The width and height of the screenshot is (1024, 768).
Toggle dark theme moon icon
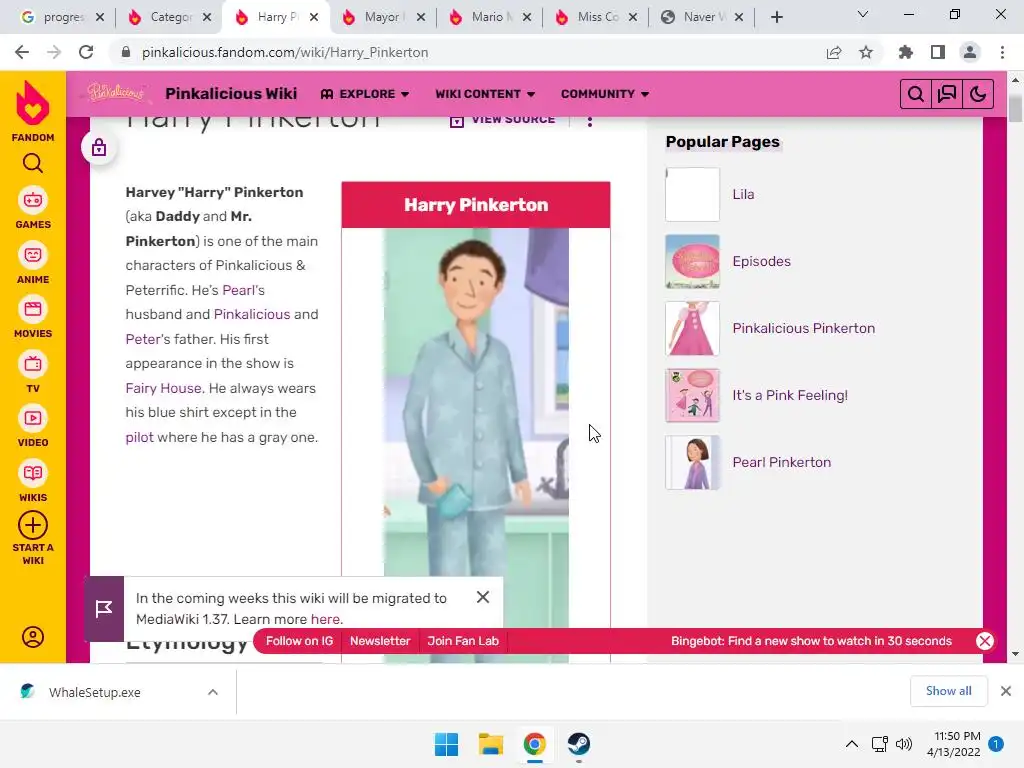coord(978,94)
